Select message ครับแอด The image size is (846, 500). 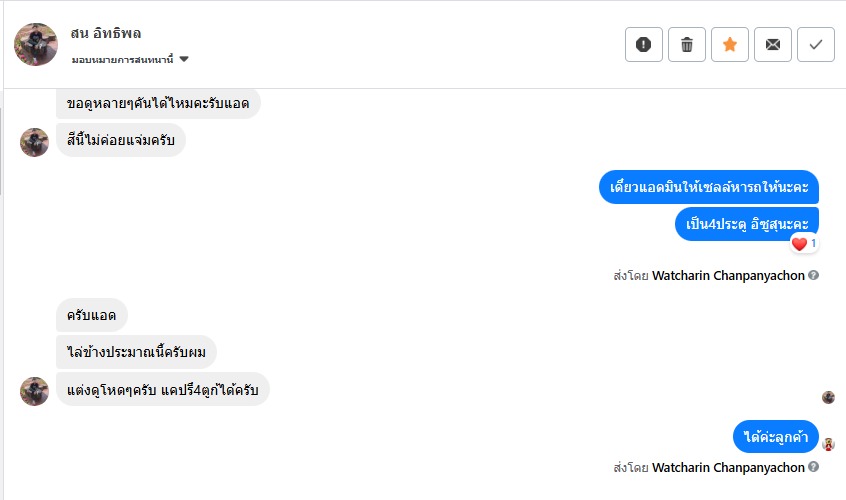(x=92, y=315)
